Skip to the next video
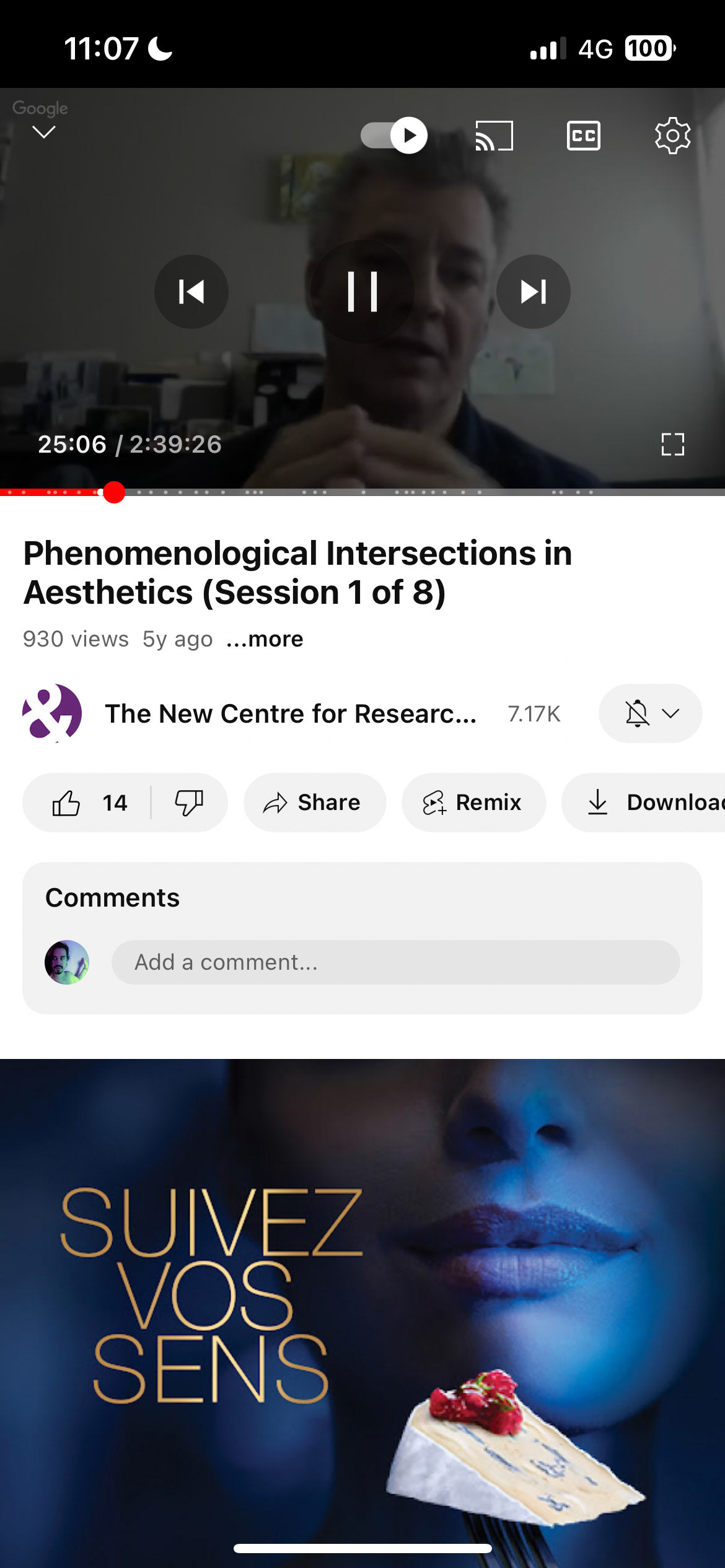Screen dimensions: 725x1568 point(533,292)
